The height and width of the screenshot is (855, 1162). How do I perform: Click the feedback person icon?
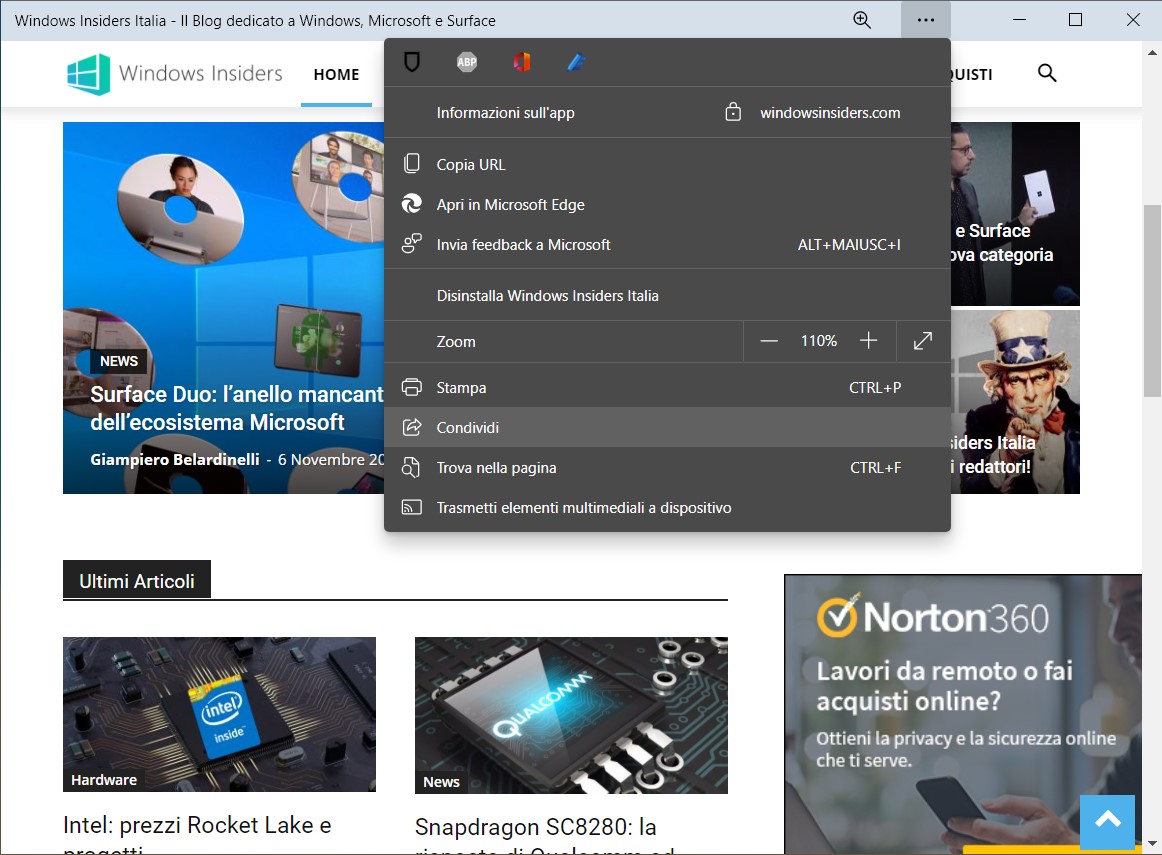tap(411, 244)
